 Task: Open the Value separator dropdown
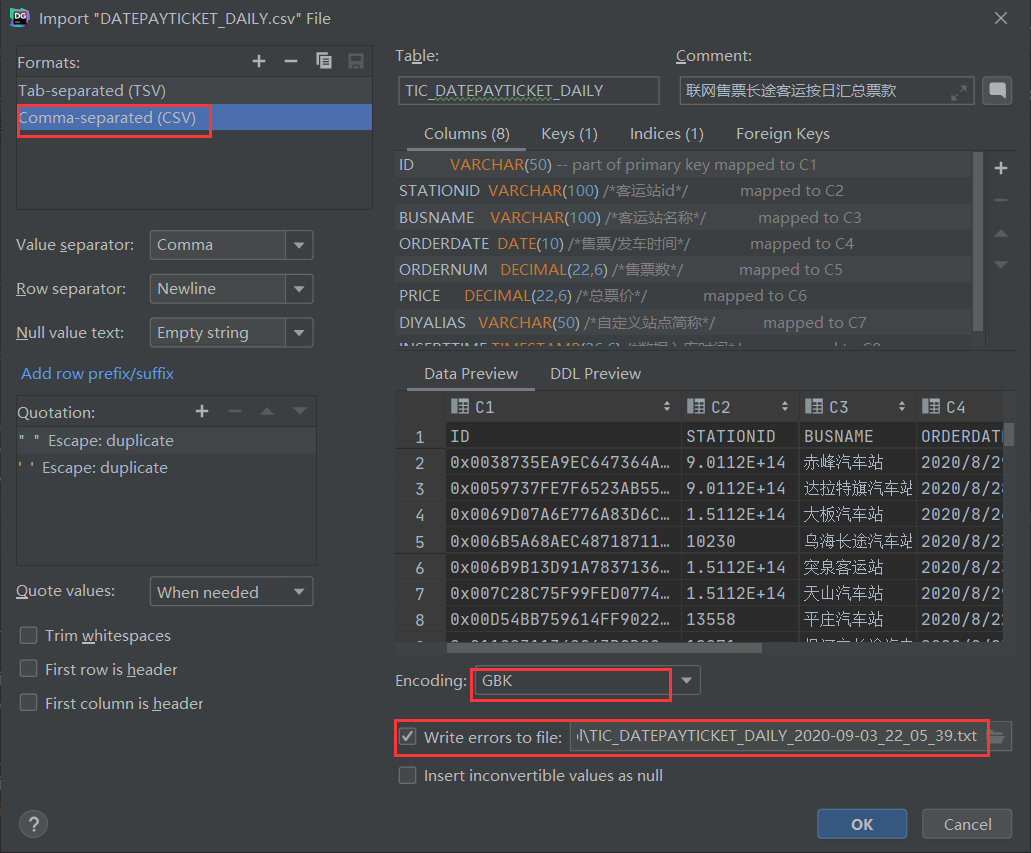[x=299, y=244]
